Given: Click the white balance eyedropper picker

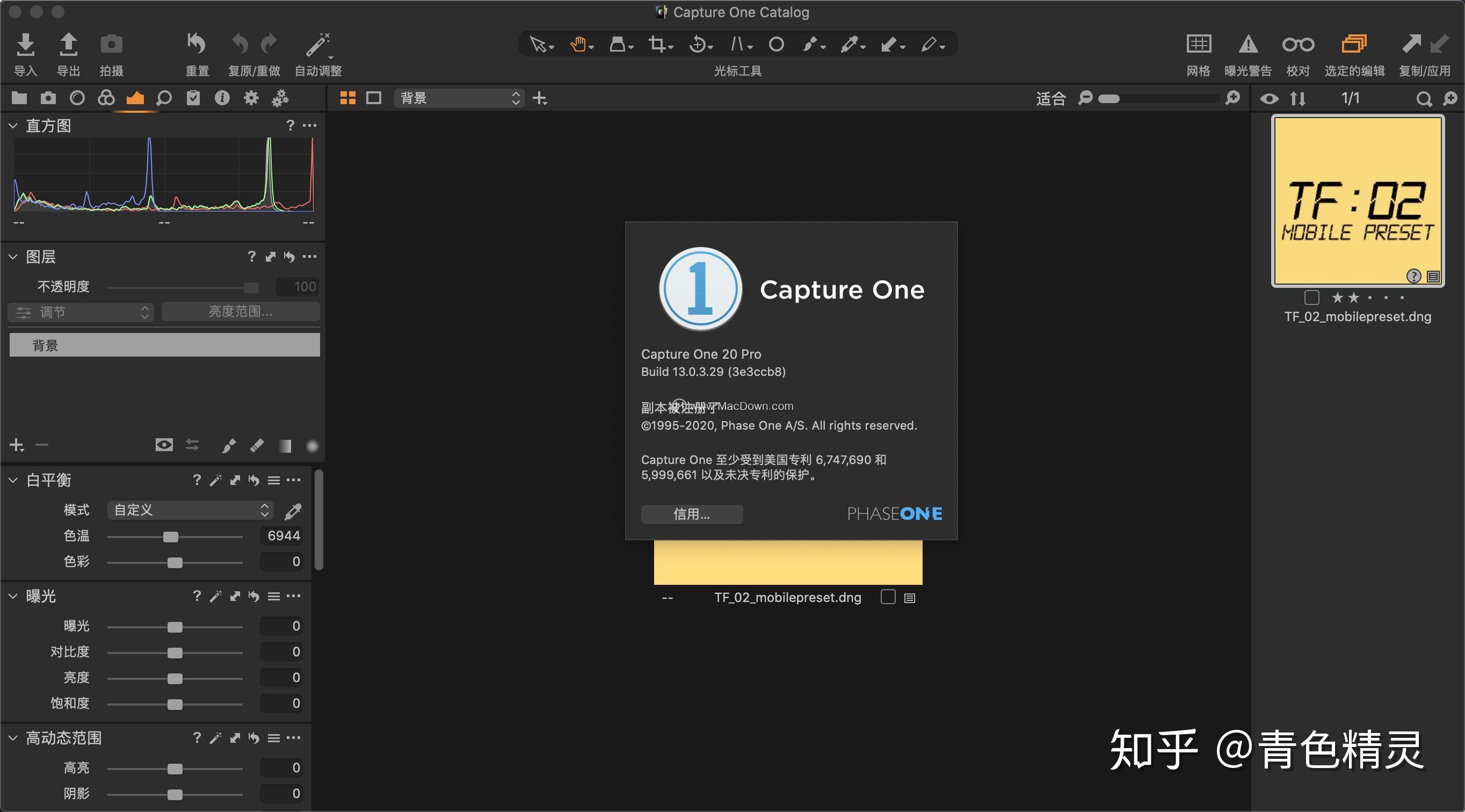Looking at the screenshot, I should (293, 511).
